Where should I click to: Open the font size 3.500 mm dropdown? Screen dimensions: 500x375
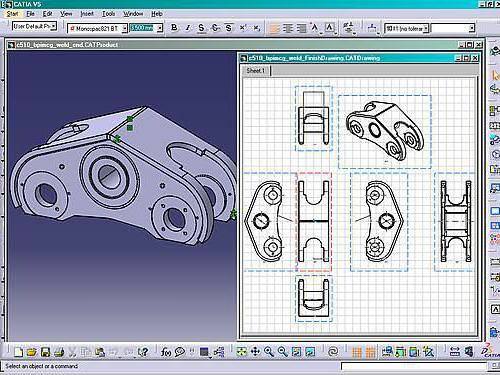(160, 28)
